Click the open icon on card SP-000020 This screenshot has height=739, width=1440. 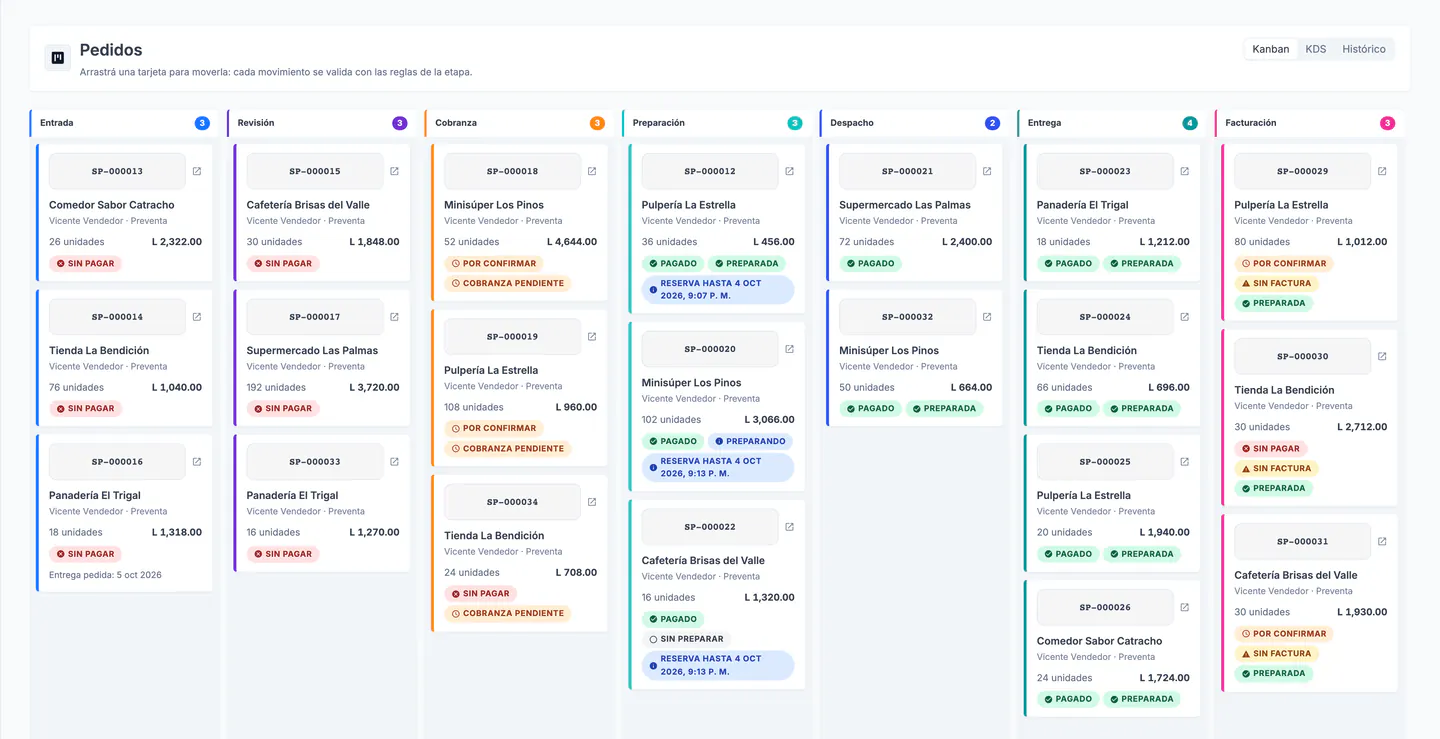[789, 349]
